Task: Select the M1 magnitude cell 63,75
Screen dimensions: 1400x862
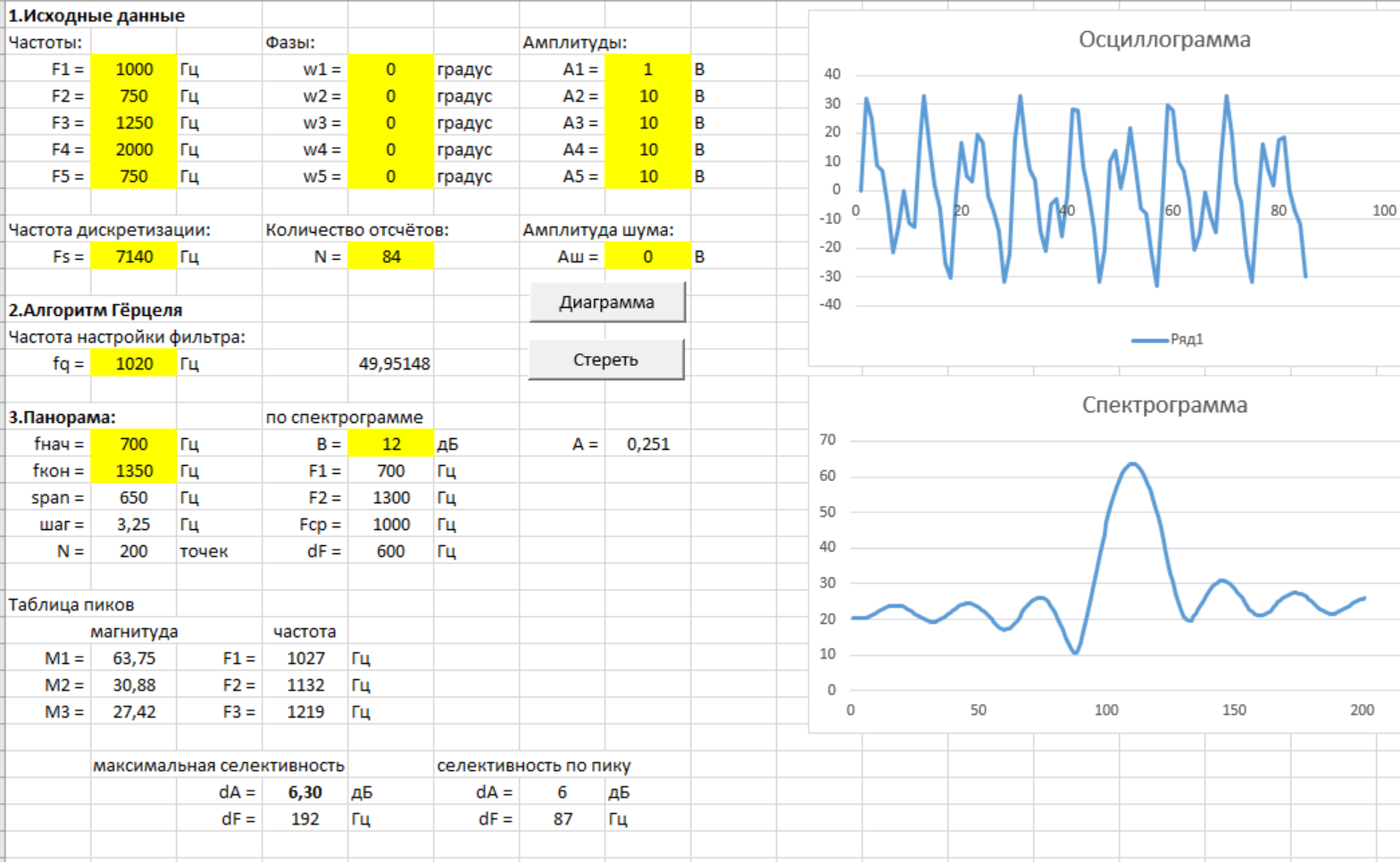Action: [134, 659]
